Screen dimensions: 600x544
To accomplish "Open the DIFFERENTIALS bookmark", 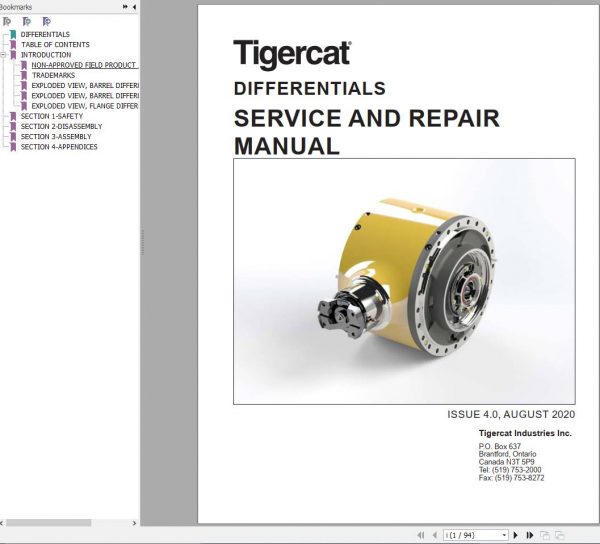I will coord(45,34).
